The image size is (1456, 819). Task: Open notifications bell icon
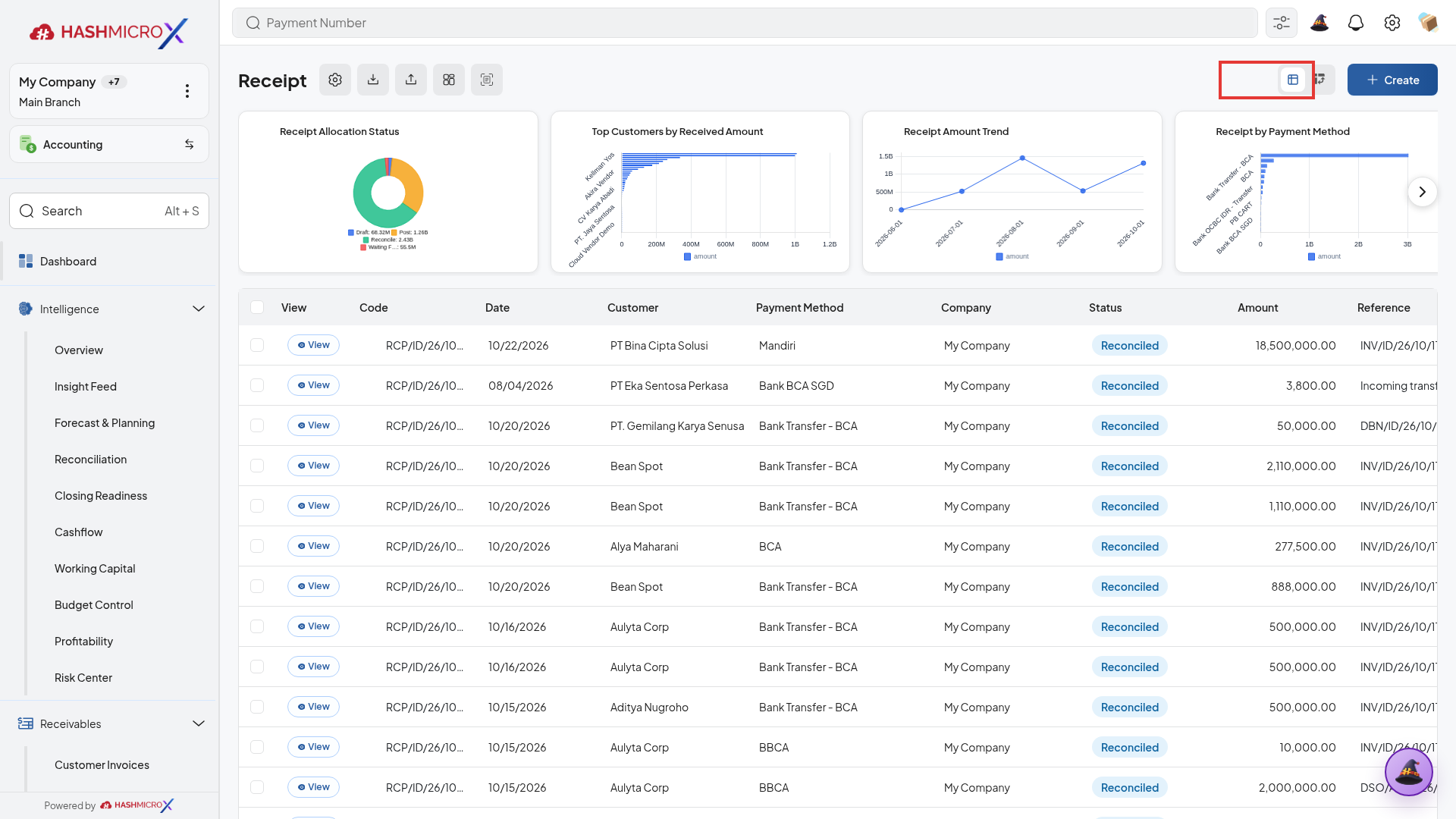pyautogui.click(x=1356, y=23)
